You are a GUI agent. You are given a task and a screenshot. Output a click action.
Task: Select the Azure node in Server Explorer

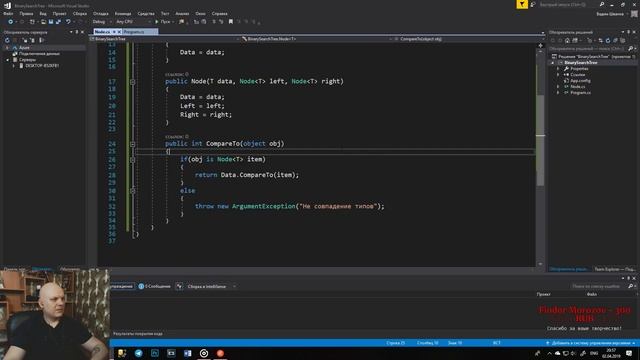(24, 47)
